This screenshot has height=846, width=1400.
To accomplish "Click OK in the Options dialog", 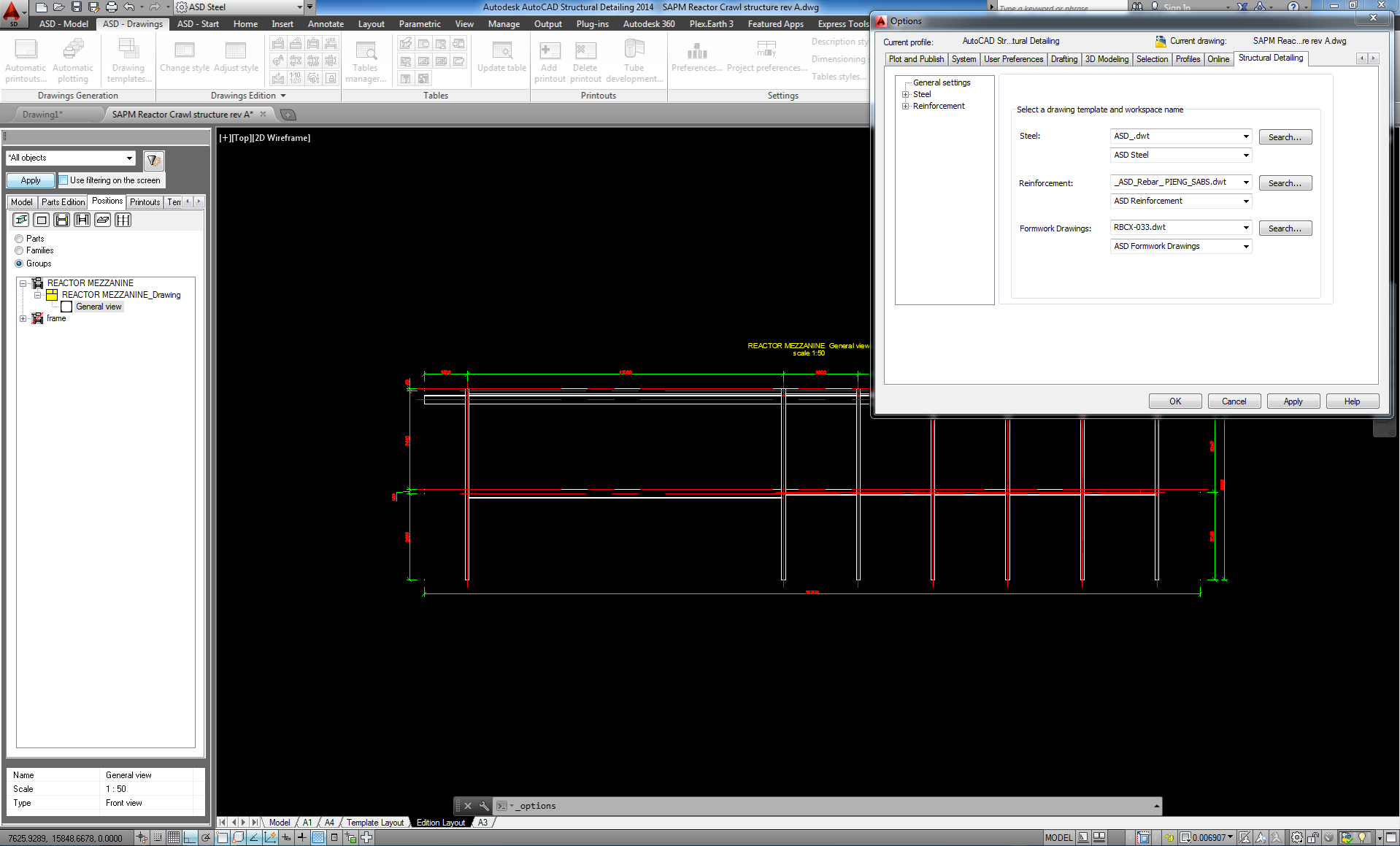I will coord(1174,401).
